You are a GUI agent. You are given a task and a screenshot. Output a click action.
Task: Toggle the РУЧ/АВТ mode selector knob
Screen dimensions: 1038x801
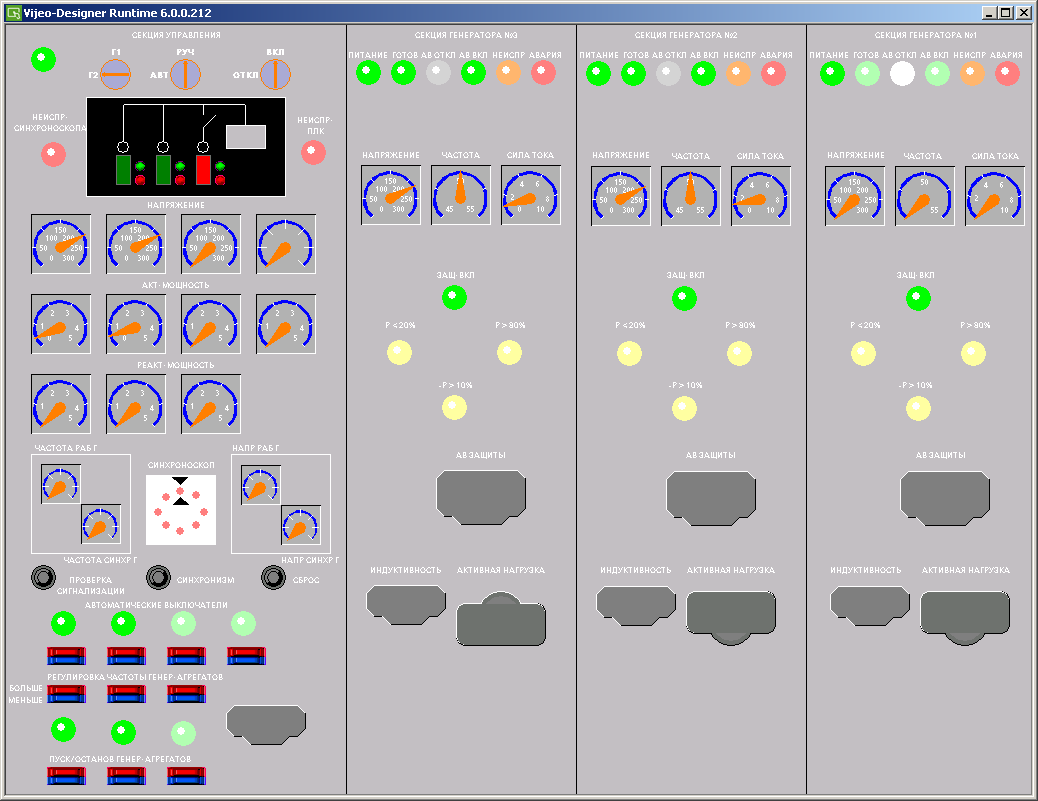point(185,74)
